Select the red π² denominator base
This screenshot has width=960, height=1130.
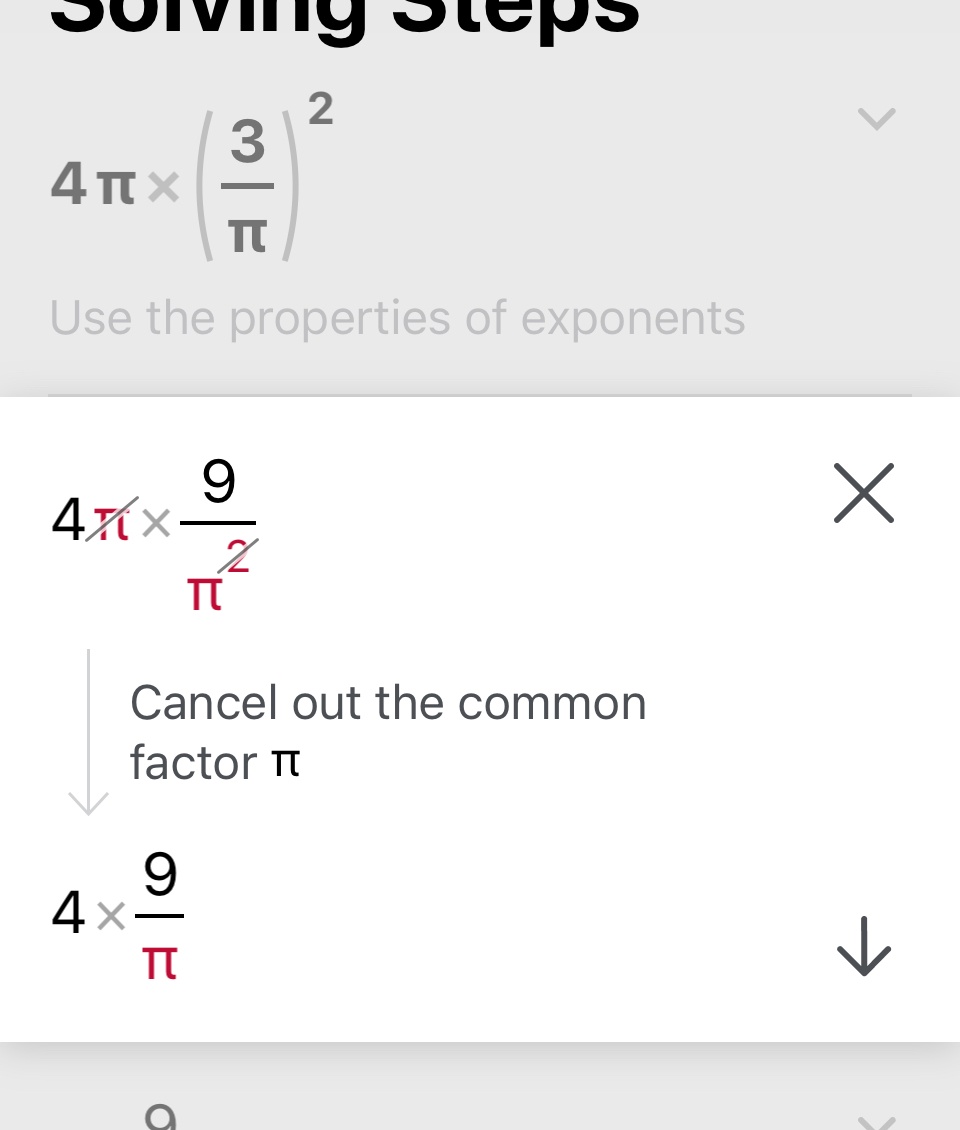coord(204,594)
